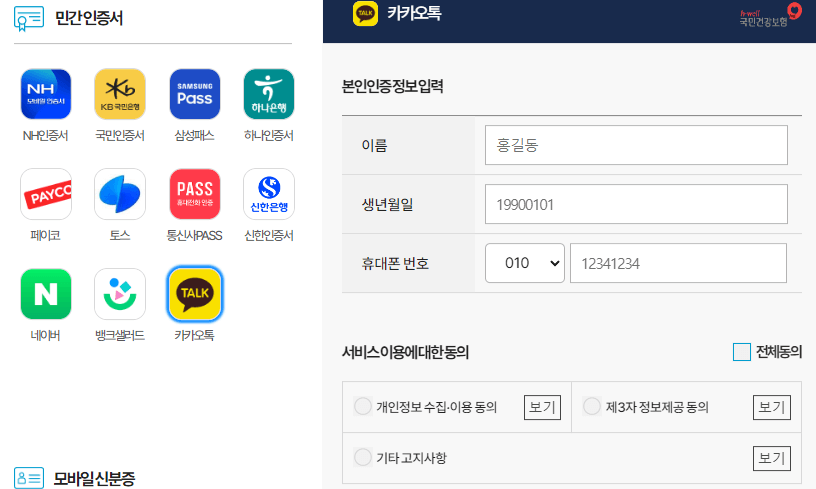This screenshot has width=816, height=489.
Task: Check the 전체동의 agree-all checkbox
Action: (742, 352)
